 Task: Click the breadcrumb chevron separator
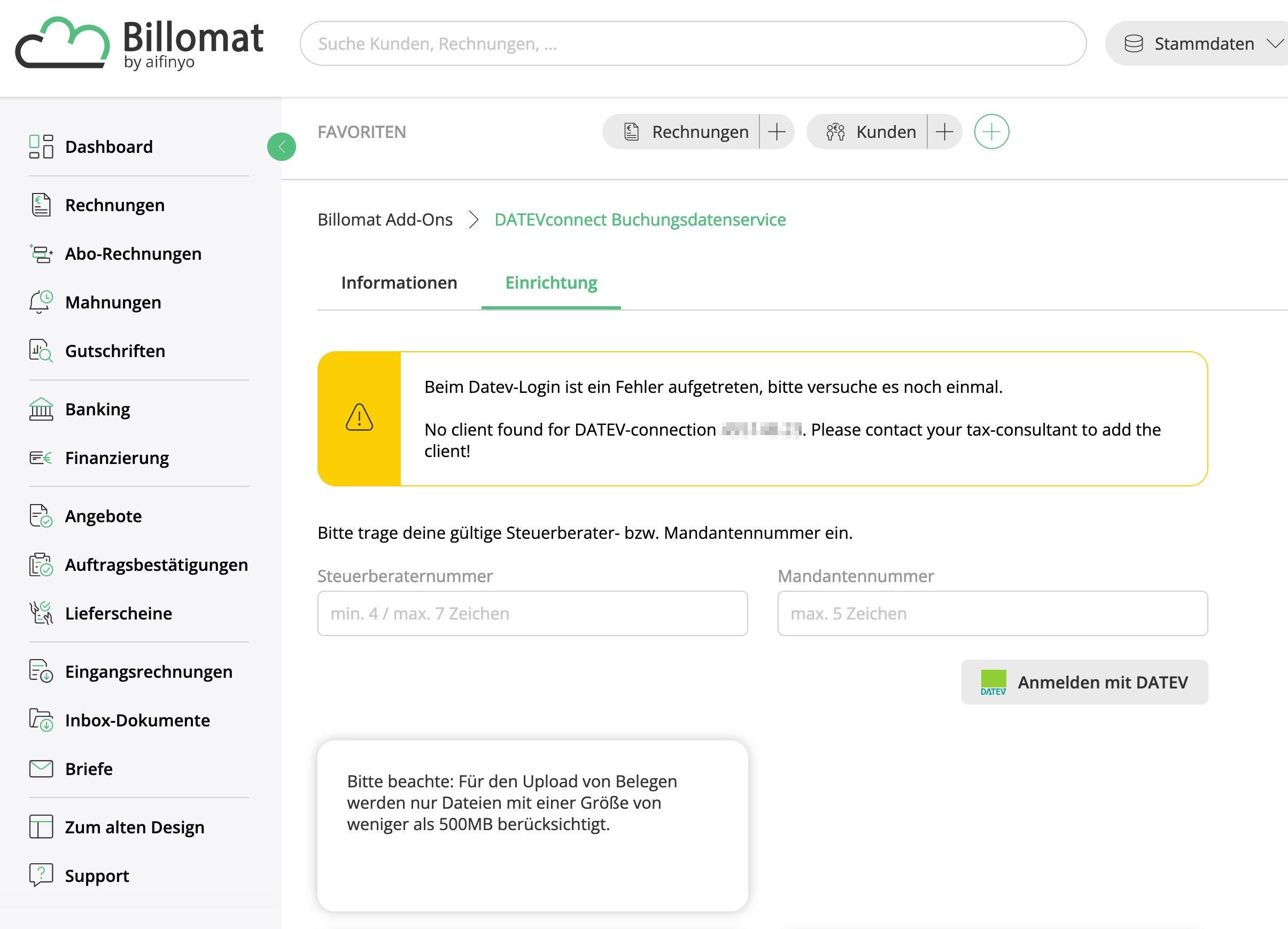pos(474,220)
